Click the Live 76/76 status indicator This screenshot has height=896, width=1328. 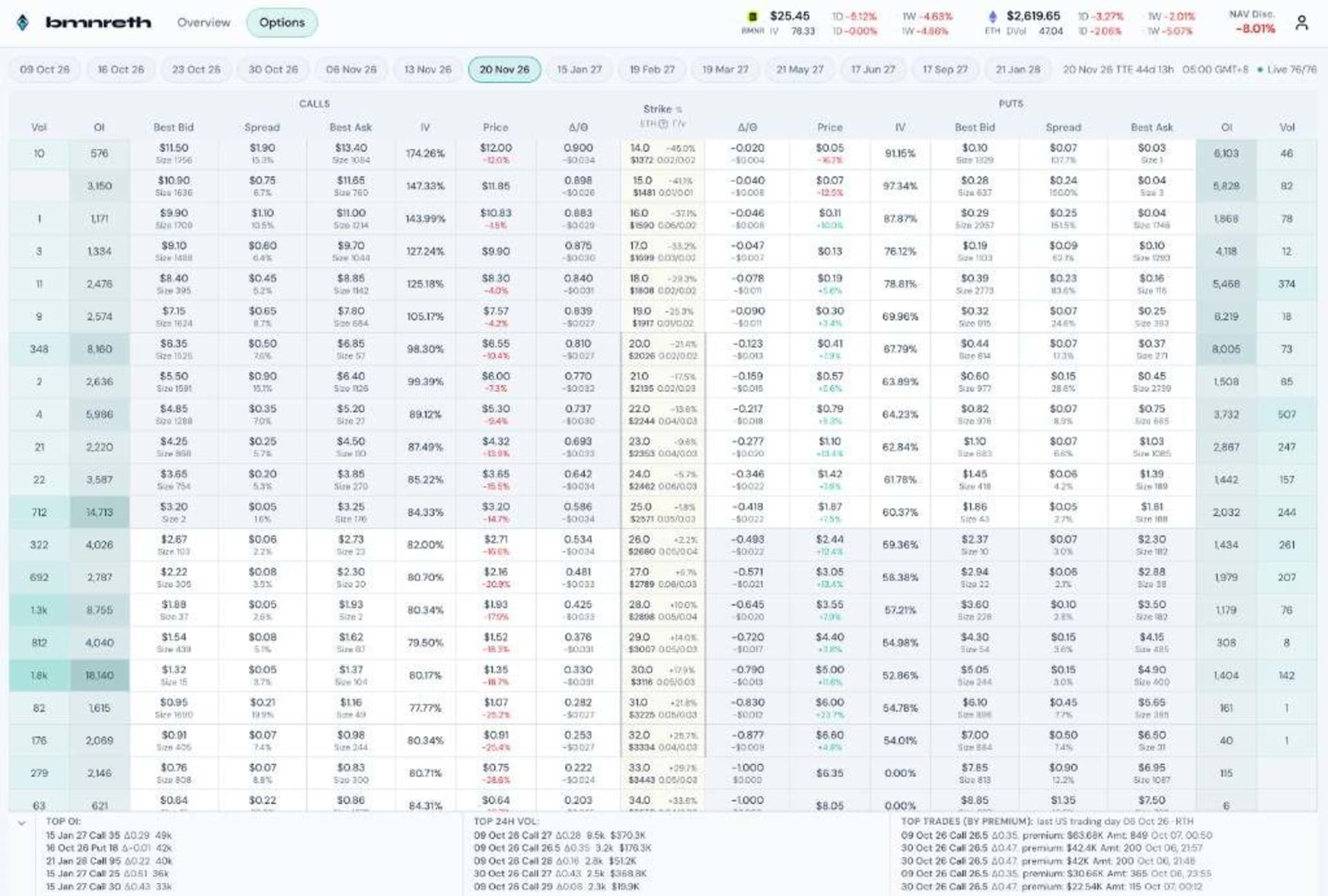pyautogui.click(x=1287, y=69)
